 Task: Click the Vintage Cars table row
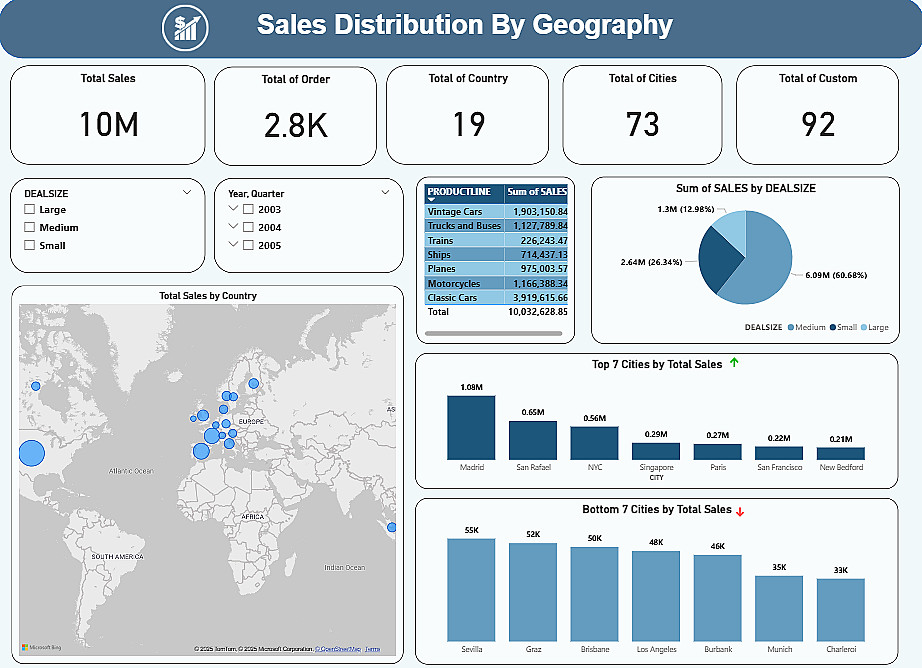(x=496, y=211)
